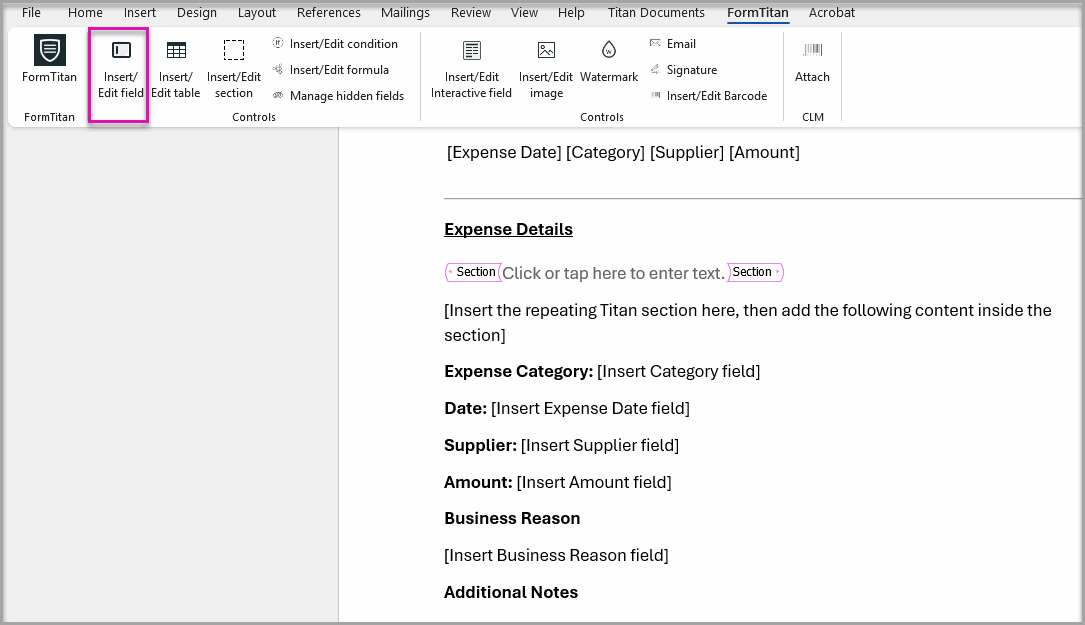The image size is (1085, 625).
Task: Click '[Insert Business Reason field]' text
Action: tap(556, 555)
